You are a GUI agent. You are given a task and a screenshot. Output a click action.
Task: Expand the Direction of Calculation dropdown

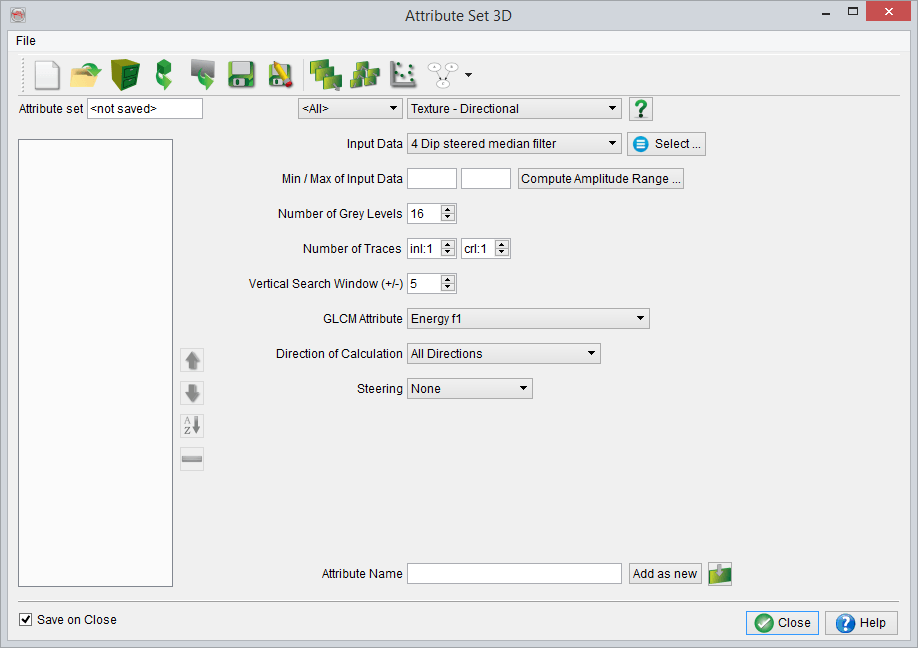503,354
